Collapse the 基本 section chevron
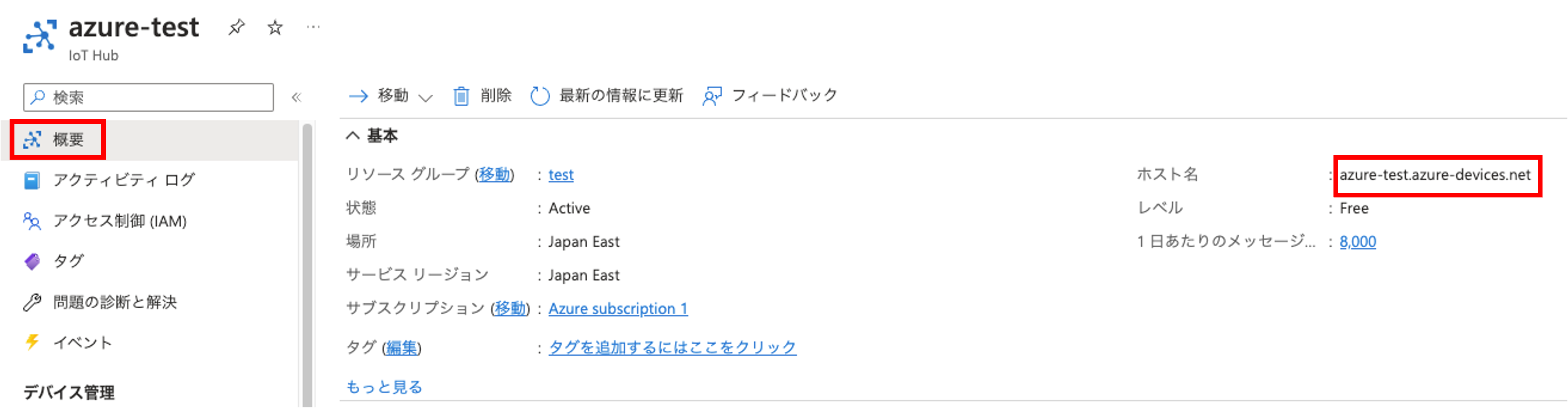 (353, 135)
